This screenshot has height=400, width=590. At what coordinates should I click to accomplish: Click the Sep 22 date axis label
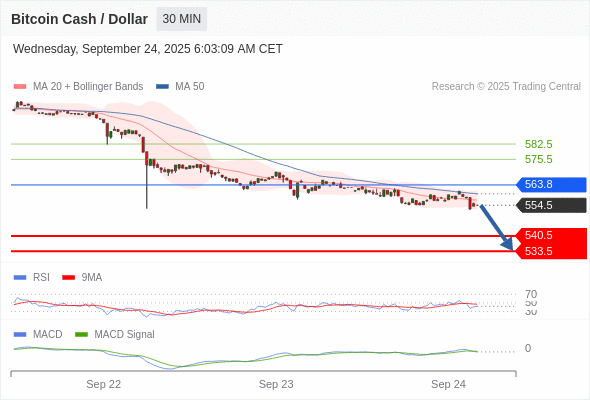[103, 384]
